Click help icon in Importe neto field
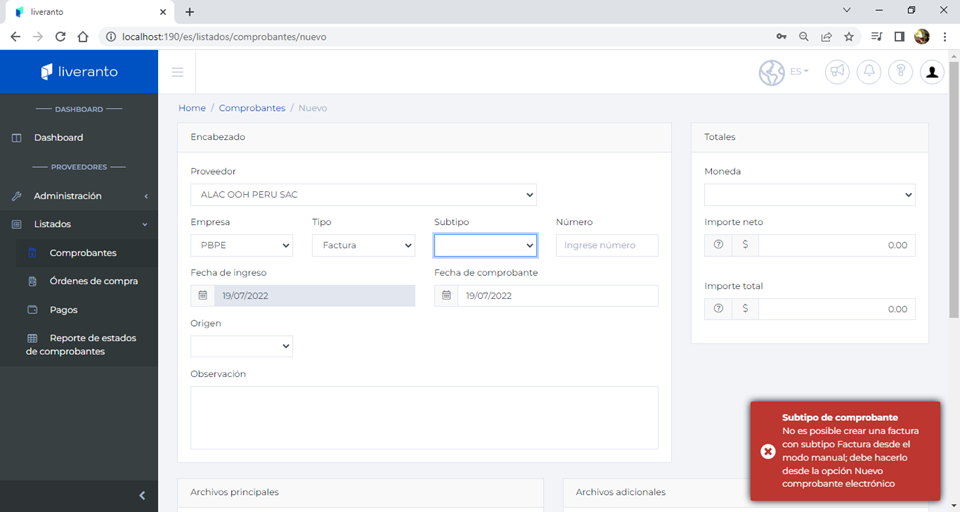 click(x=719, y=244)
